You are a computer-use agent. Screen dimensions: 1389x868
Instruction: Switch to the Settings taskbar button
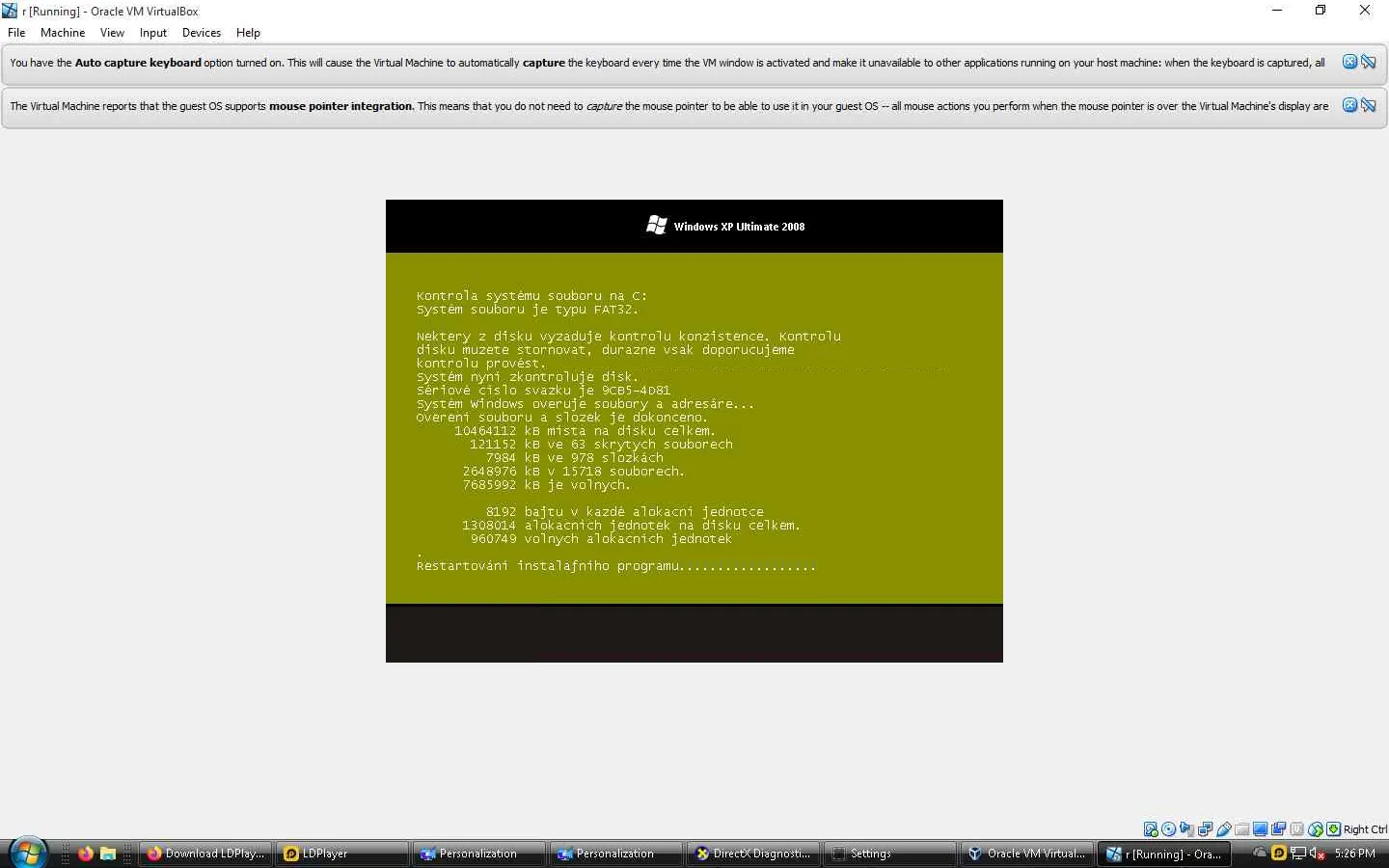(892, 854)
